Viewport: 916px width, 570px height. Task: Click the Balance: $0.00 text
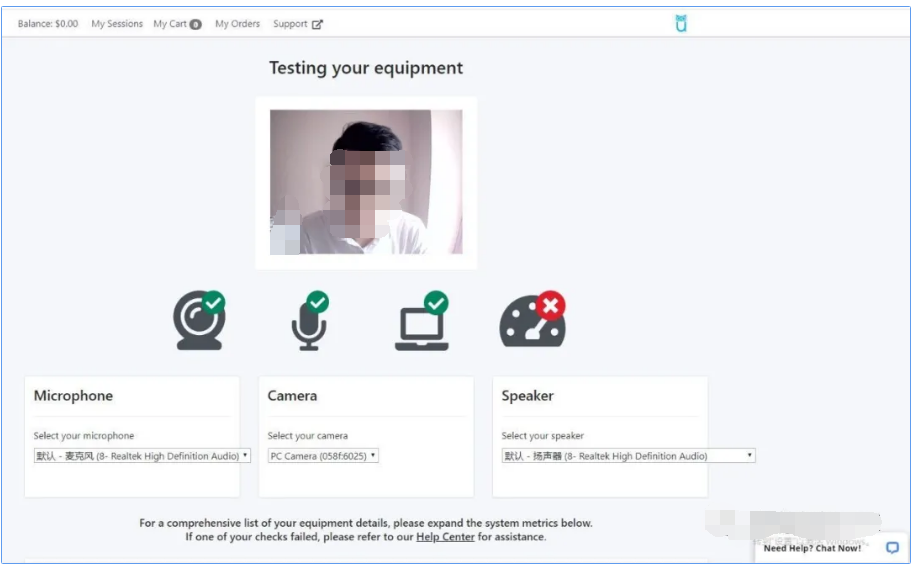(x=48, y=24)
